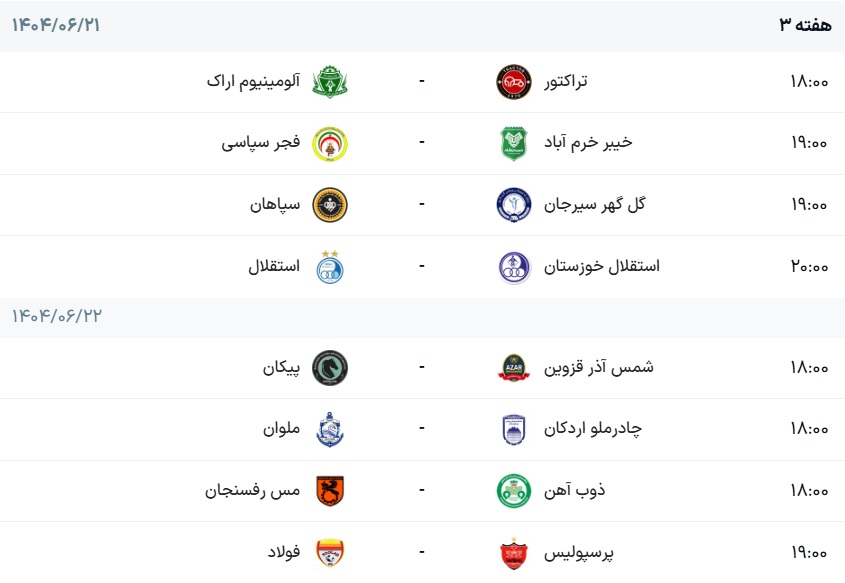Click the Aluminium Arak club crest
The image size is (845, 583).
(x=329, y=82)
